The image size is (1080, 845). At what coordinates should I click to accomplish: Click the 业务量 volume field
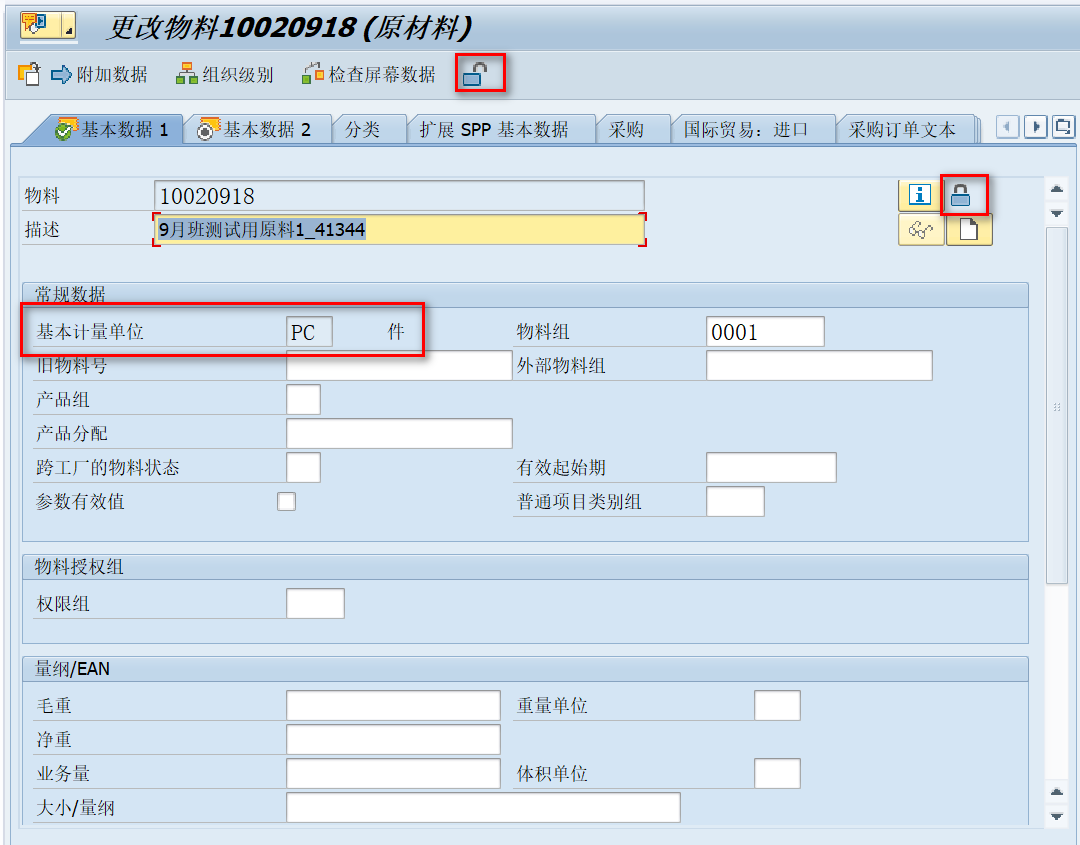tap(393, 773)
